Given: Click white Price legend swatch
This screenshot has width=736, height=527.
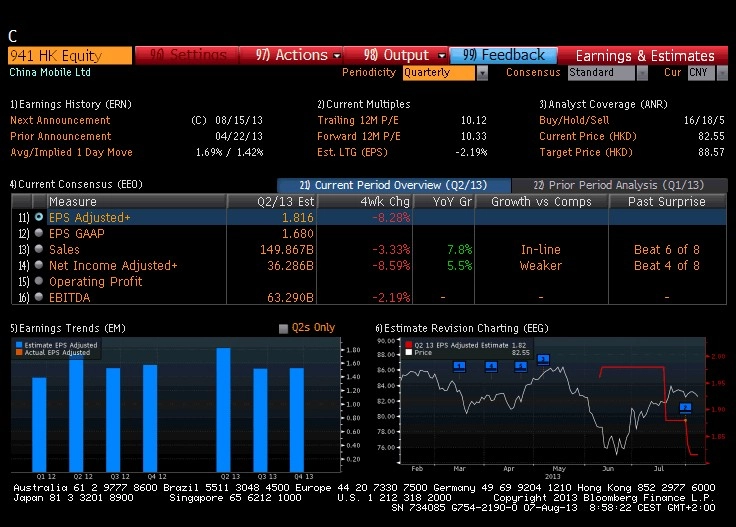Looking at the screenshot, I should (409, 352).
